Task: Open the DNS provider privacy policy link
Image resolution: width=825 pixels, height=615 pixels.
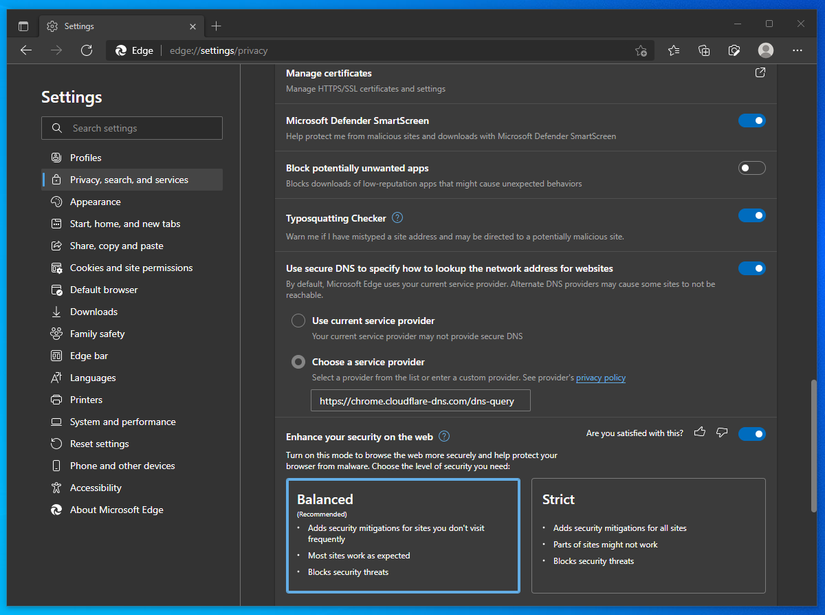Action: point(600,377)
